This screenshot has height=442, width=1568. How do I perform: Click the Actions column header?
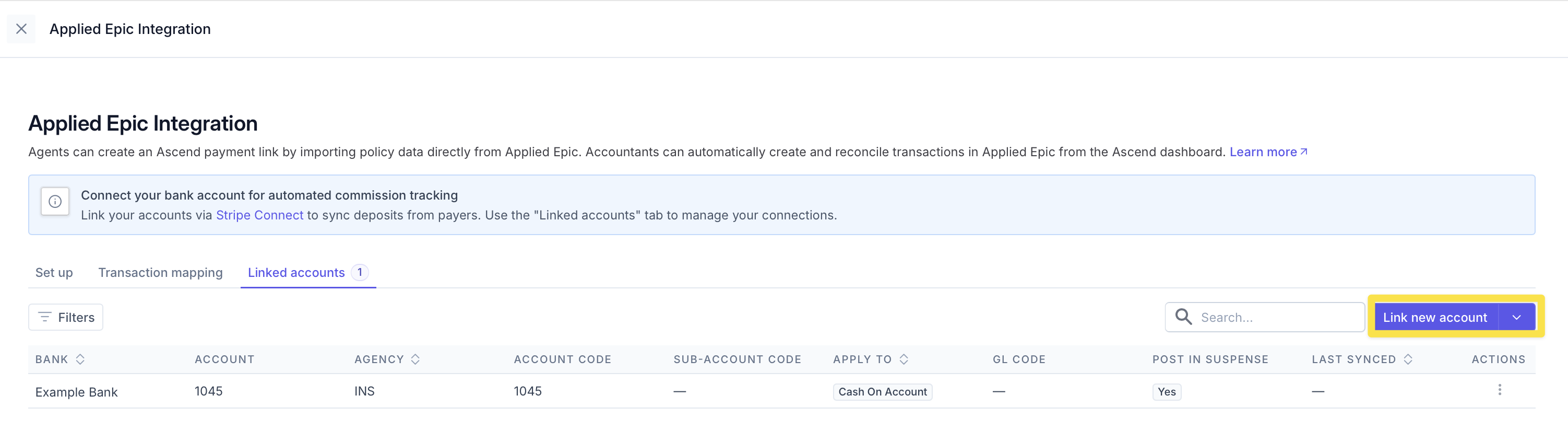[x=1498, y=359]
